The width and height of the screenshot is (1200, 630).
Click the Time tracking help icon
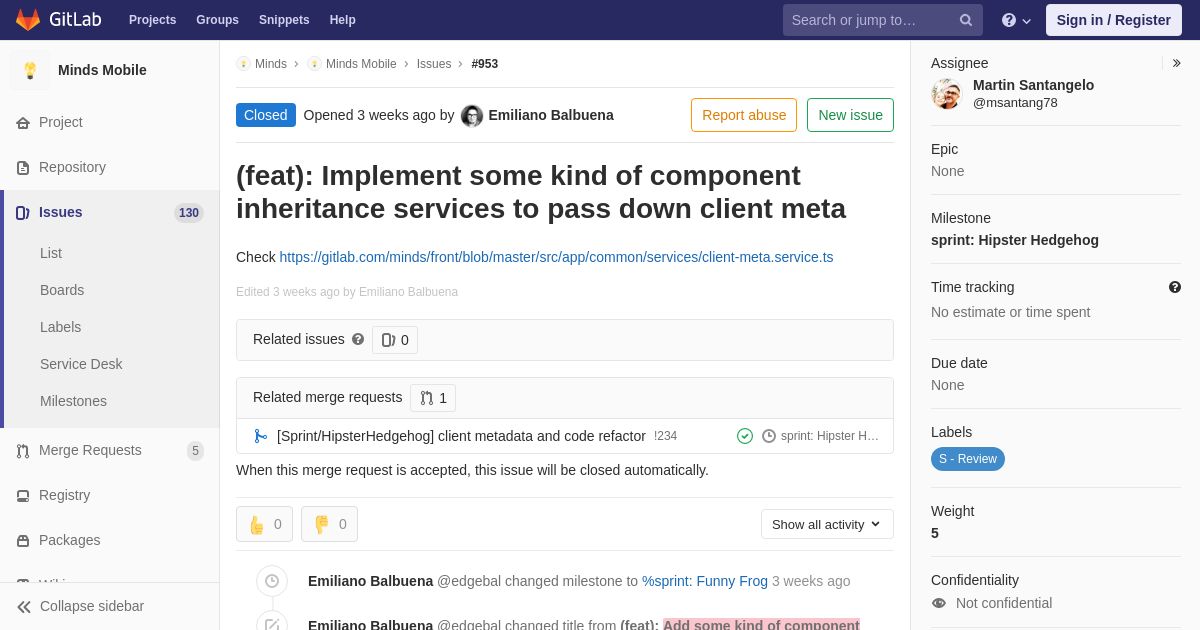[1175, 287]
